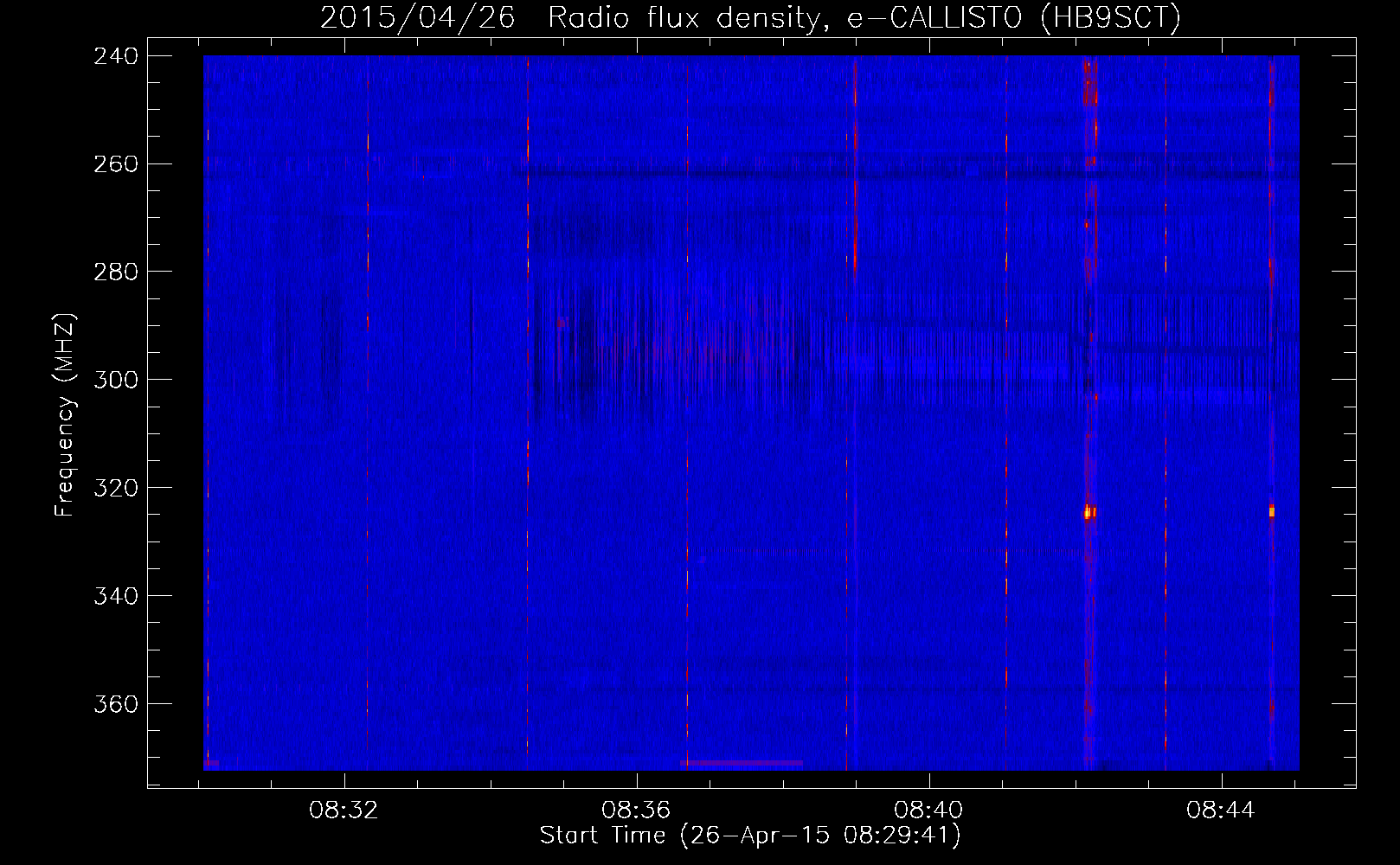Click the small red spot near 290 MHz

pyautogui.click(x=561, y=323)
